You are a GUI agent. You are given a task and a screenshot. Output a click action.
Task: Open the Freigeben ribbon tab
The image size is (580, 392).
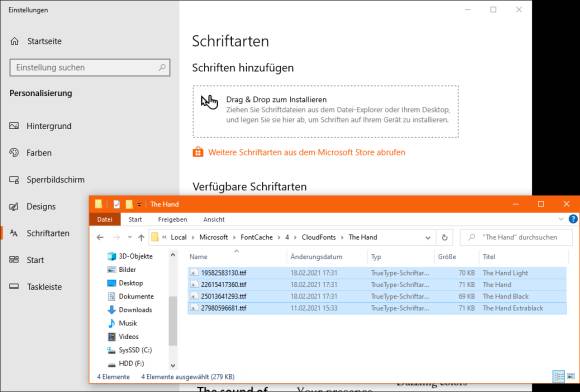pyautogui.click(x=172, y=219)
